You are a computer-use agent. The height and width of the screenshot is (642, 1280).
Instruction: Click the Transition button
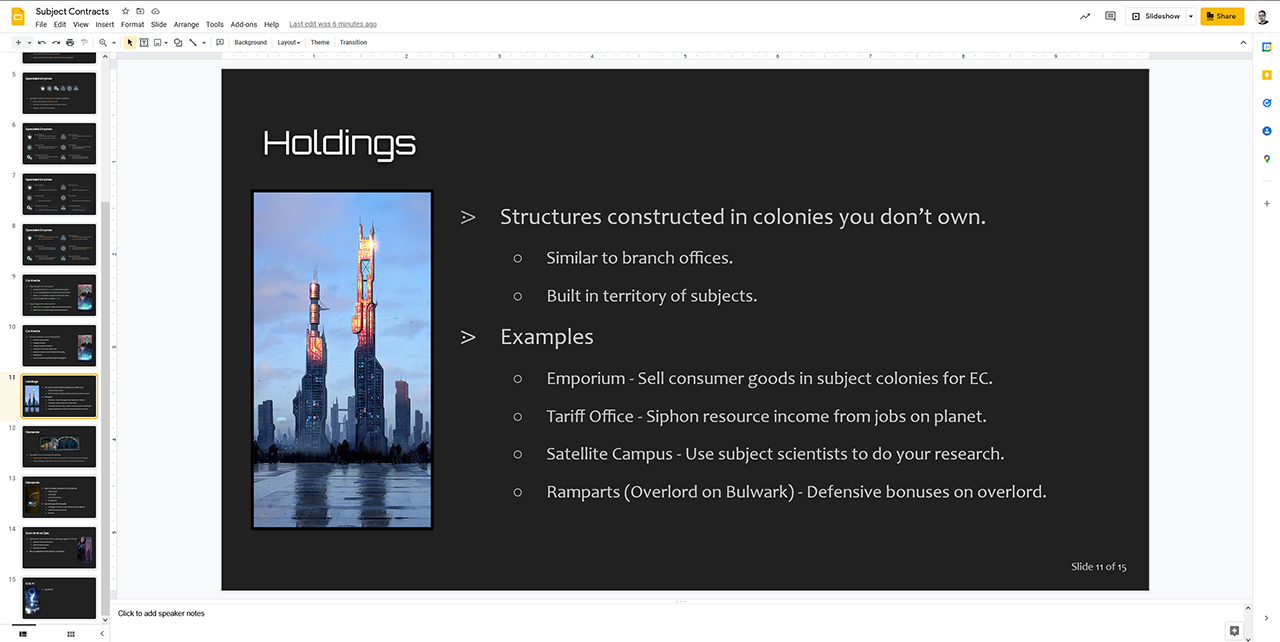point(353,42)
